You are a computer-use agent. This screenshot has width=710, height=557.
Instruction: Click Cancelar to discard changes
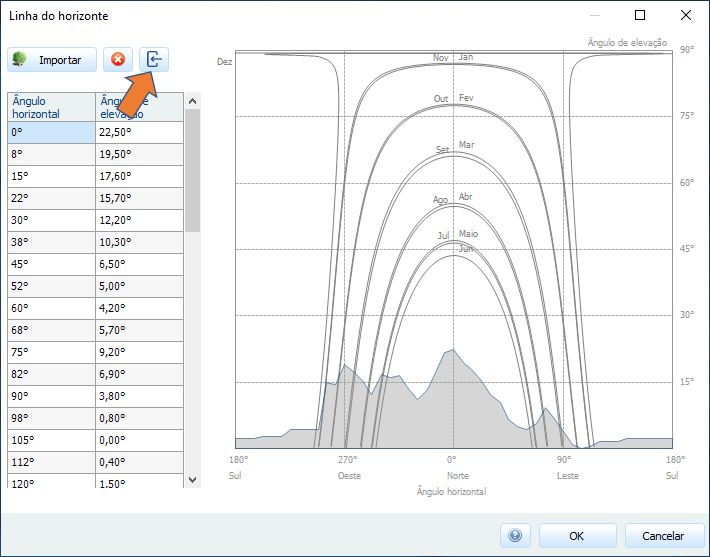pyautogui.click(x=662, y=536)
